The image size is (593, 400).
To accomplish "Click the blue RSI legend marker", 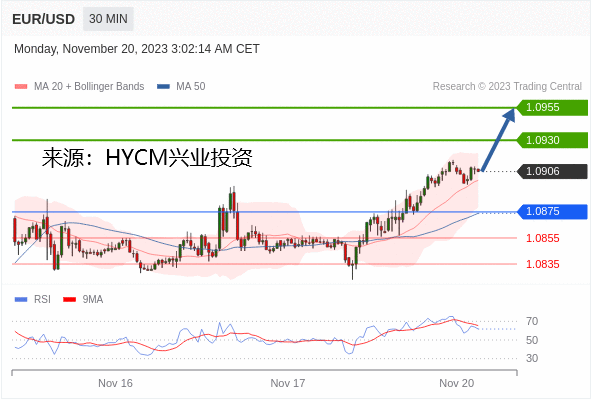I will pos(21,299).
